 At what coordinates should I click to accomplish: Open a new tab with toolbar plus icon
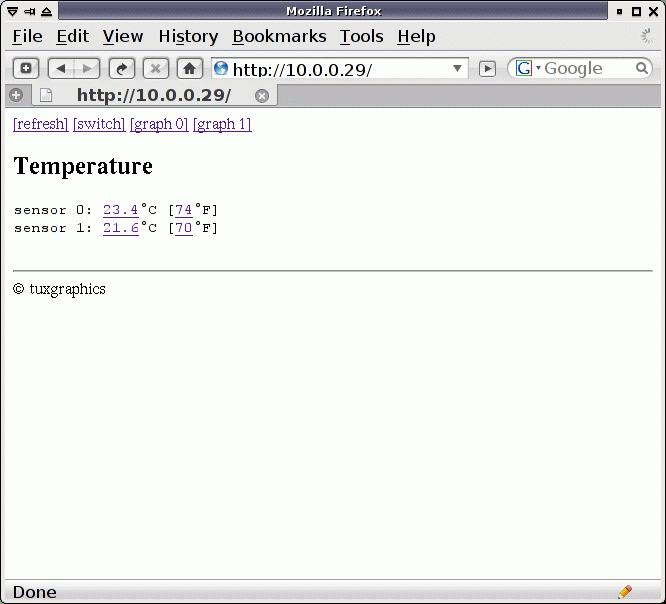click(x=26, y=68)
